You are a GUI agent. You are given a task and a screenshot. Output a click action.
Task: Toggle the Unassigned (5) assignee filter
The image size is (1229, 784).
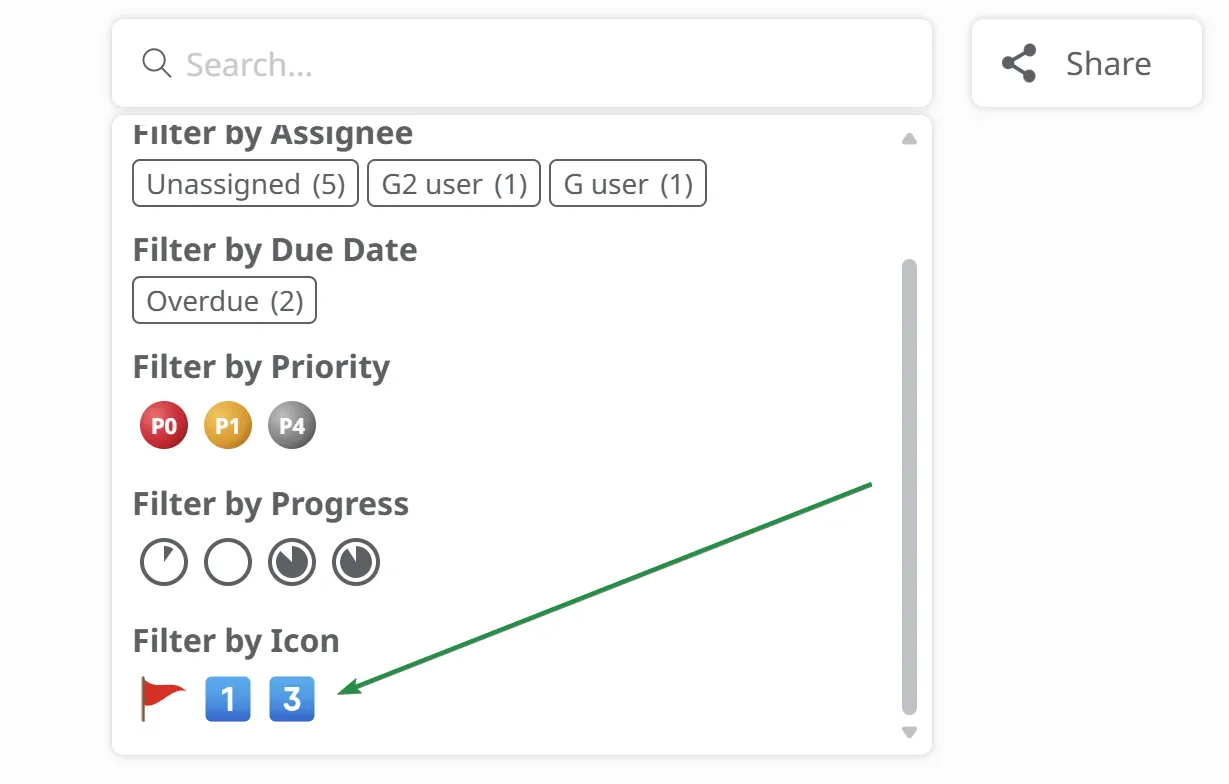pyautogui.click(x=245, y=184)
